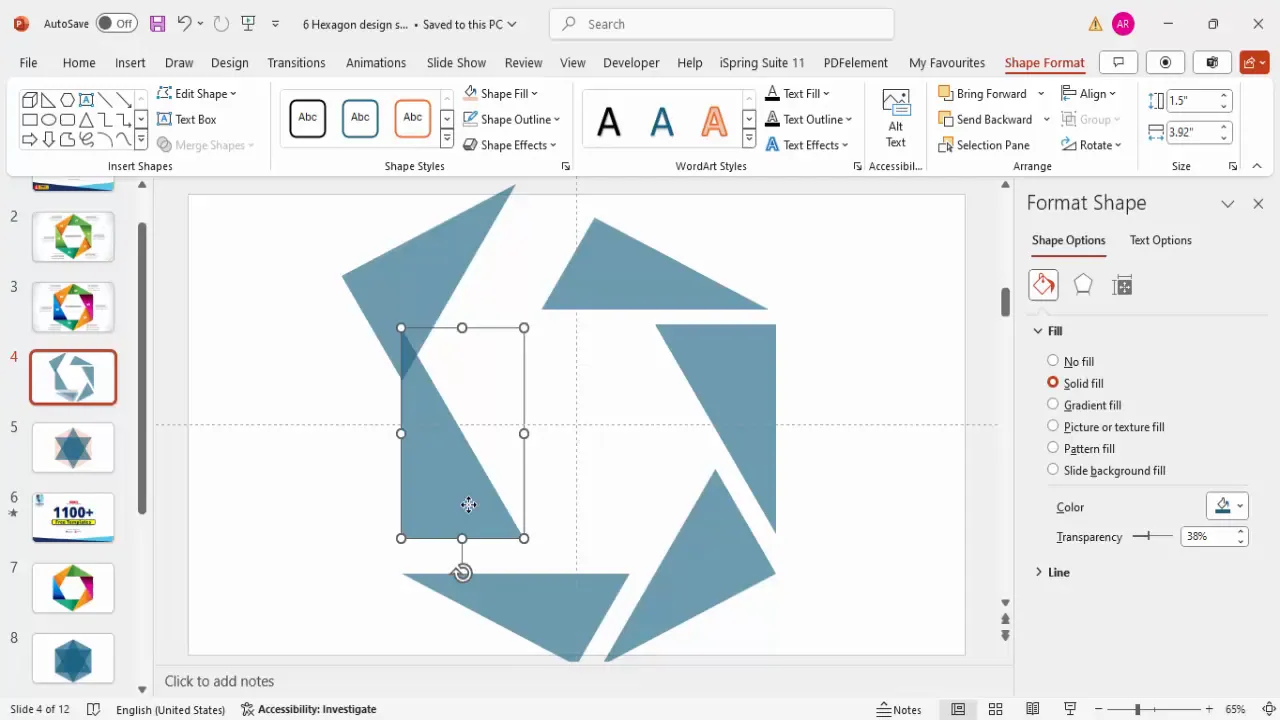Open the File menu
This screenshot has height=720, width=1280.
click(28, 62)
